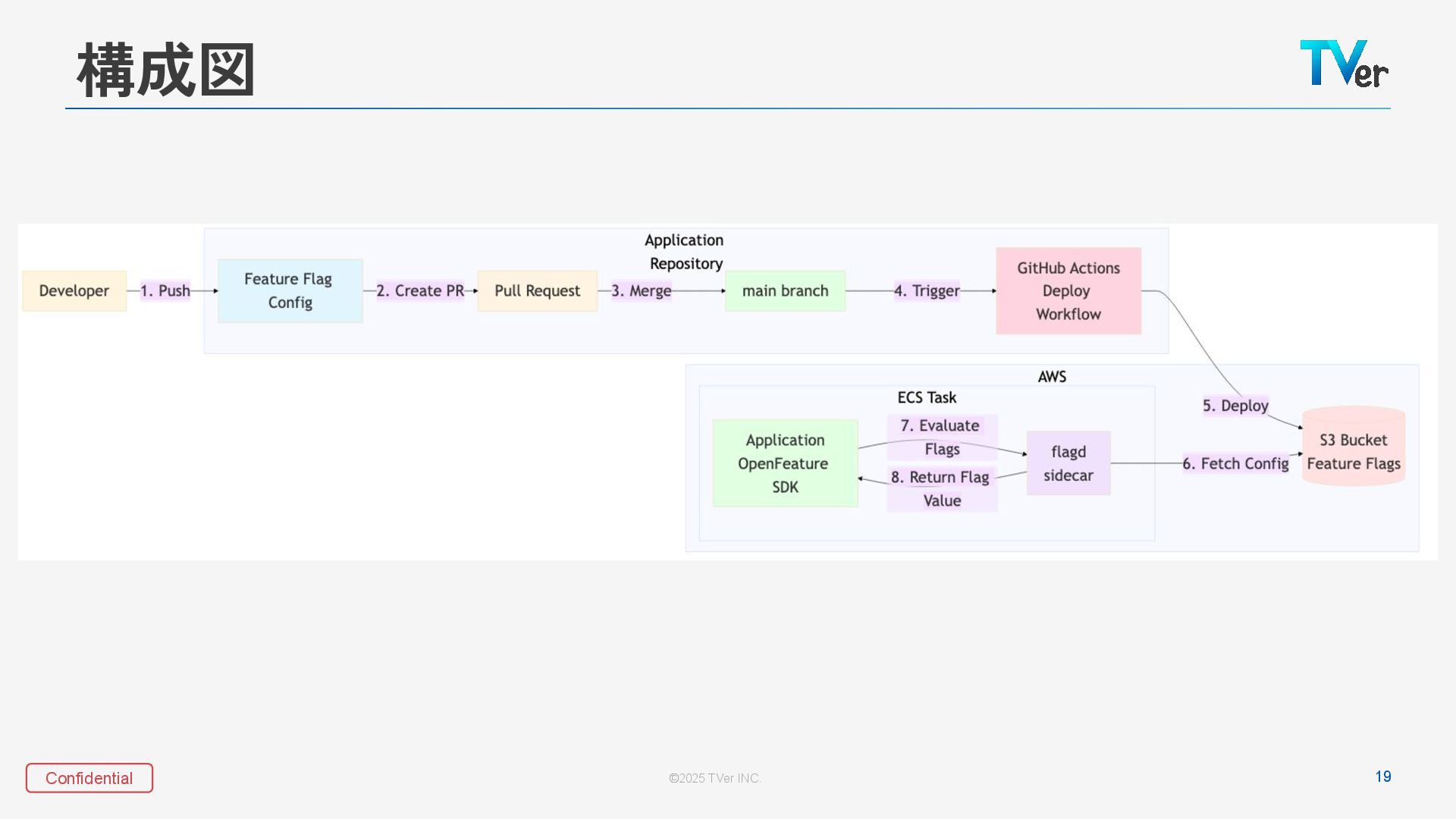1456x819 pixels.
Task: Click the main branch box
Action: [785, 291]
